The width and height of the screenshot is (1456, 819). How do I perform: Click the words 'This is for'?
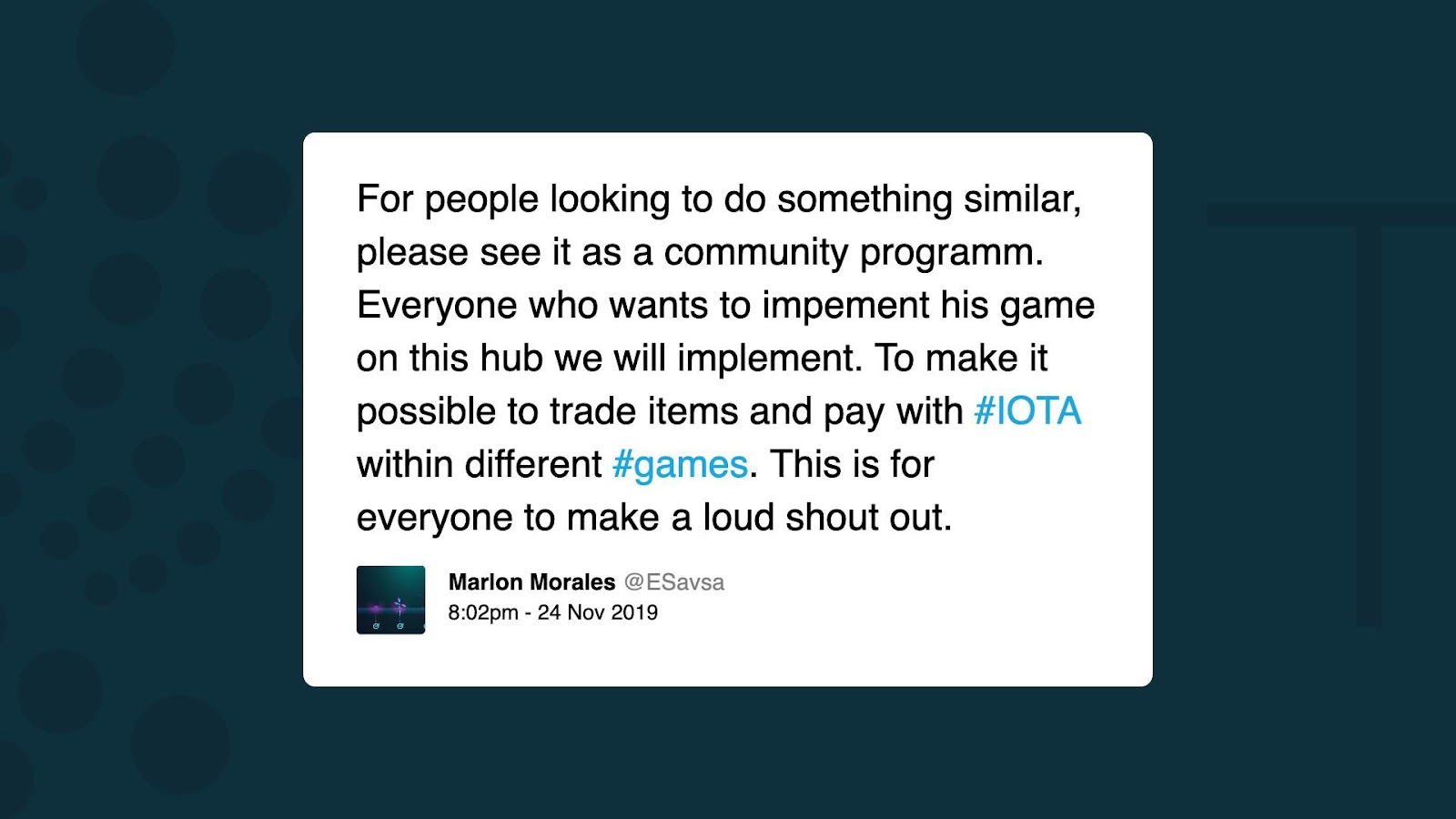(852, 465)
